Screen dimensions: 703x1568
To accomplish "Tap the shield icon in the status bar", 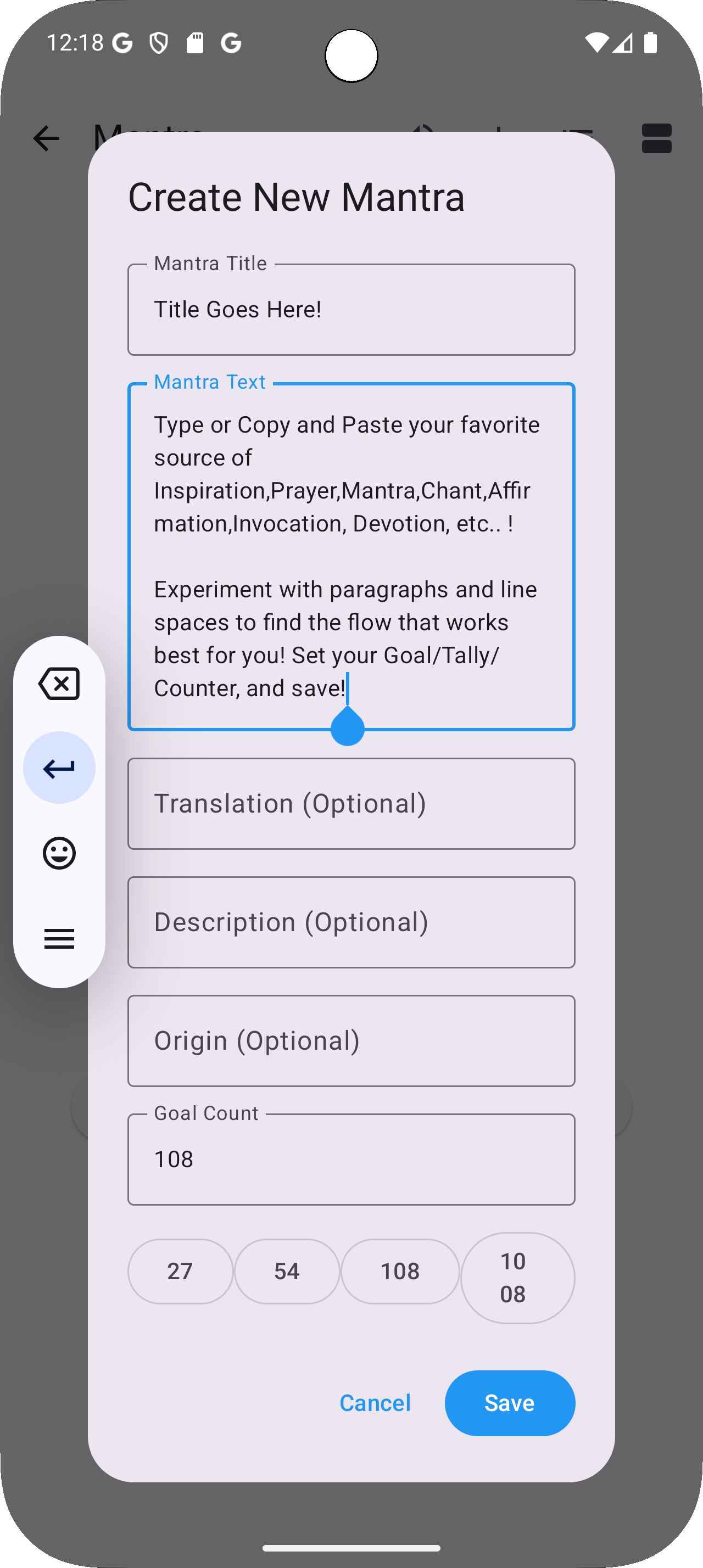I will pos(158,42).
